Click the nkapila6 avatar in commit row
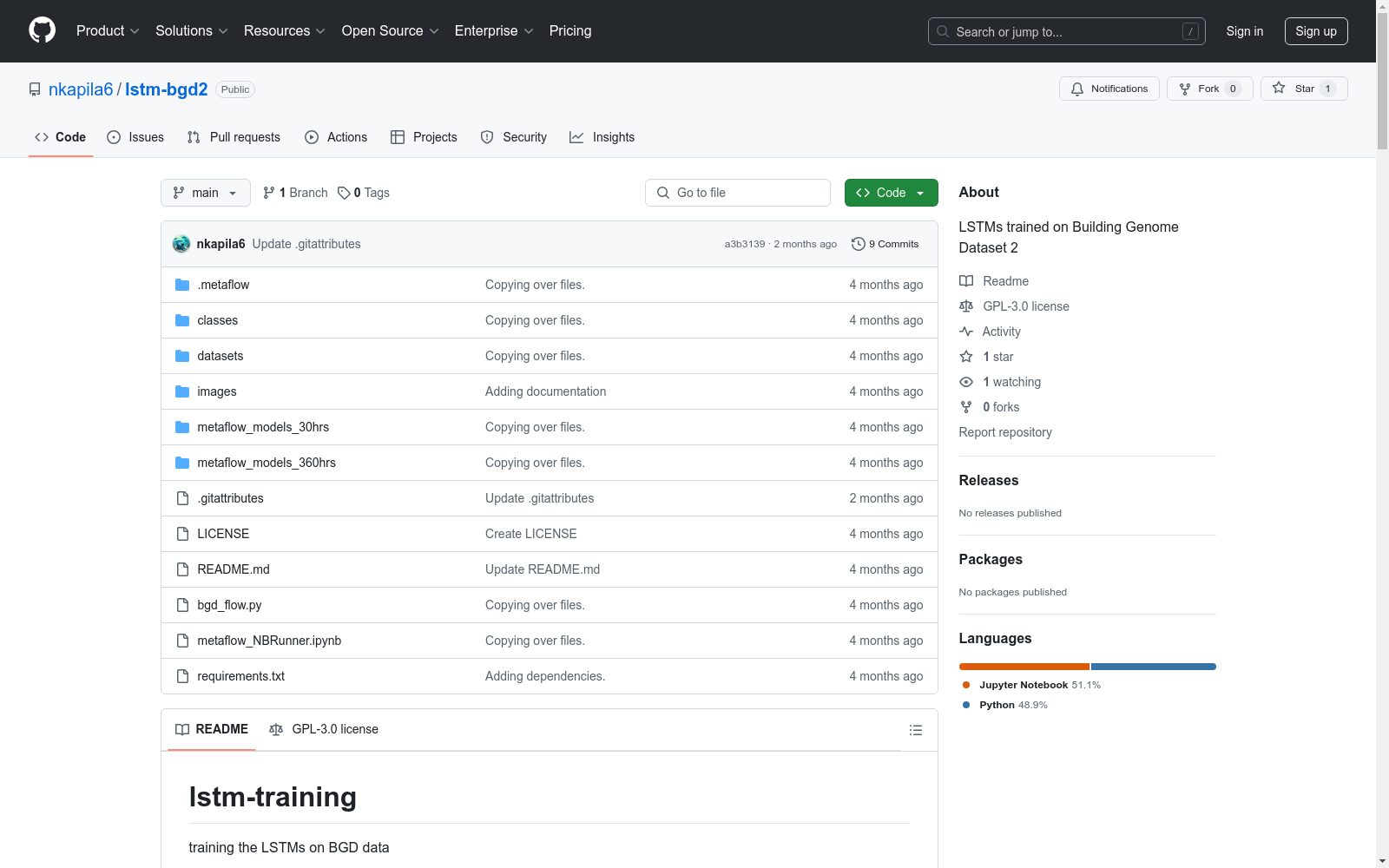Viewport: 1389px width, 868px height. (181, 244)
